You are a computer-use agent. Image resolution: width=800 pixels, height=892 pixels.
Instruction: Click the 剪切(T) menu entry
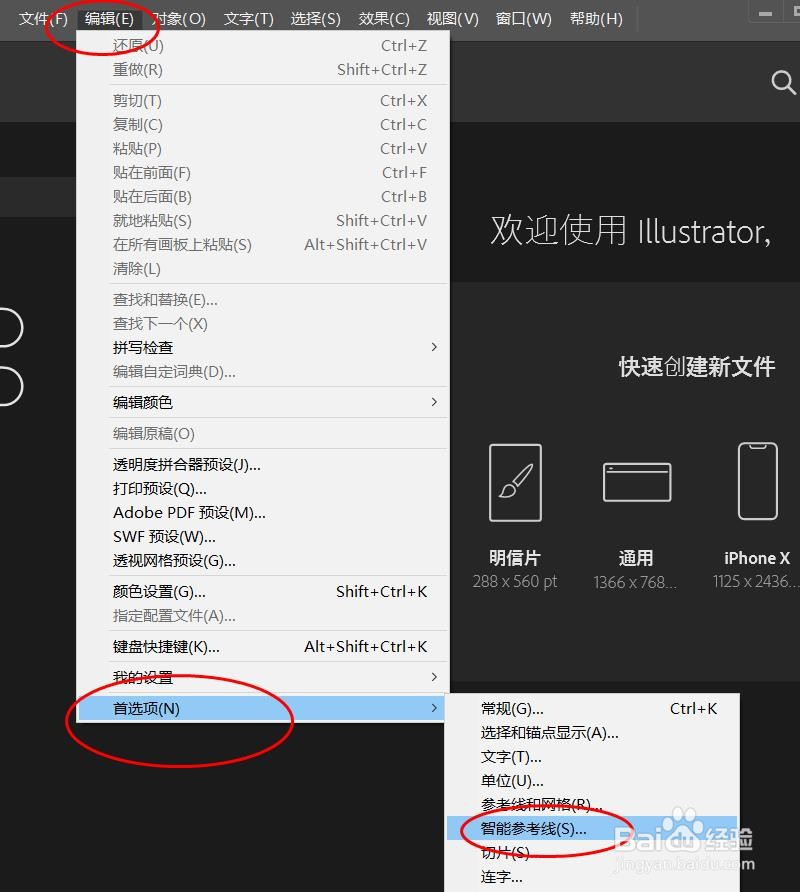(263, 101)
